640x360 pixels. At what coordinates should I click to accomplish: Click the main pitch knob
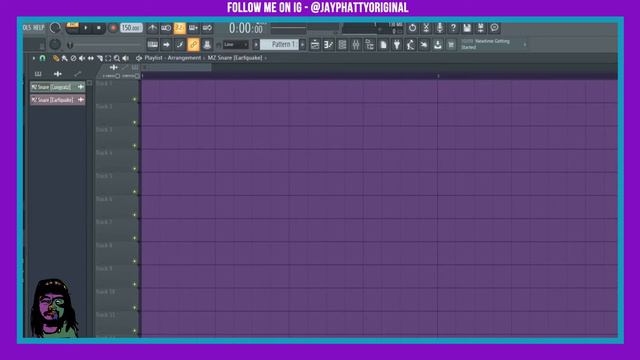pyautogui.click(x=55, y=44)
